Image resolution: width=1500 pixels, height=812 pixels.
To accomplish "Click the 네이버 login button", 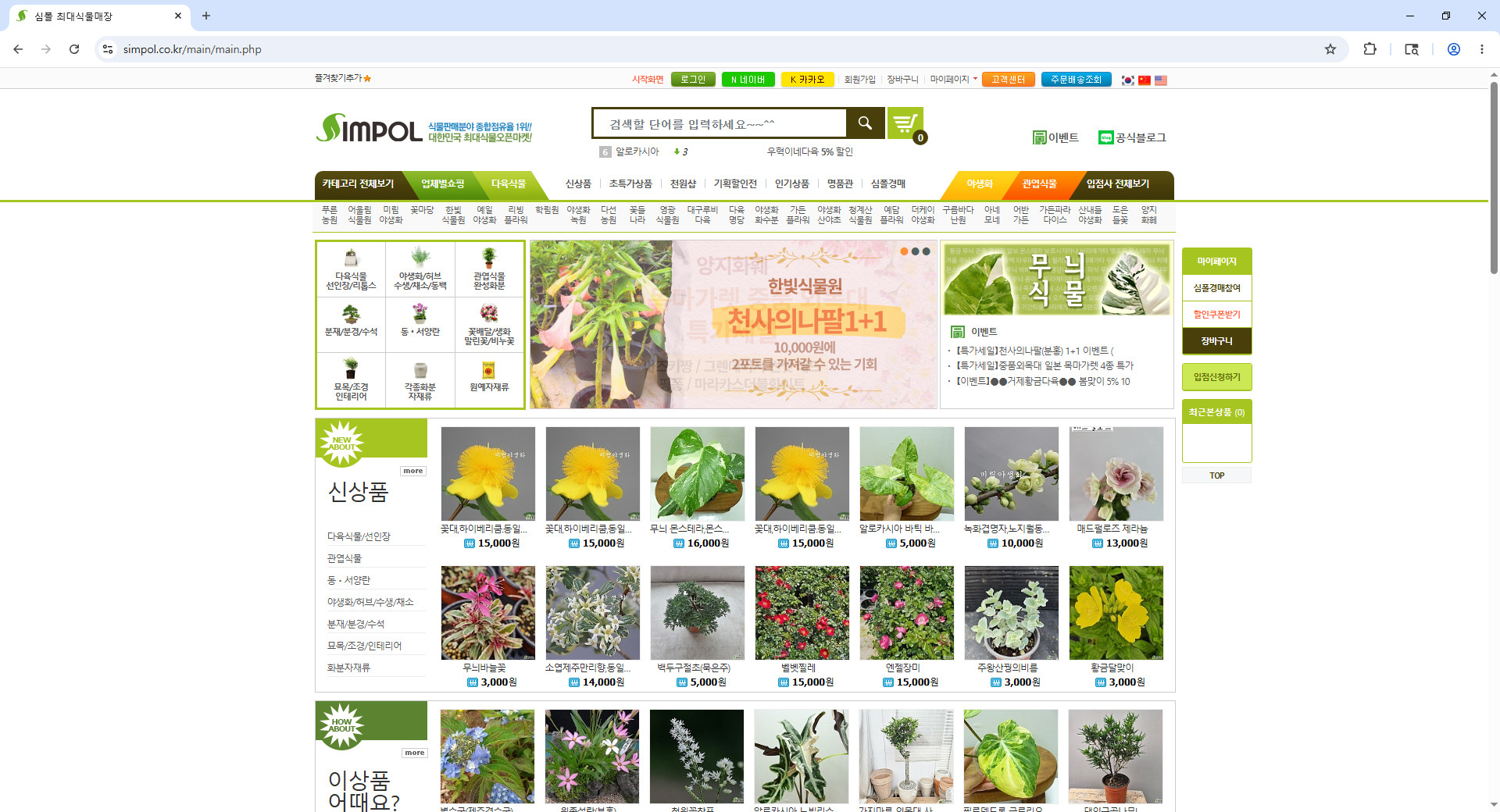I will tap(748, 80).
